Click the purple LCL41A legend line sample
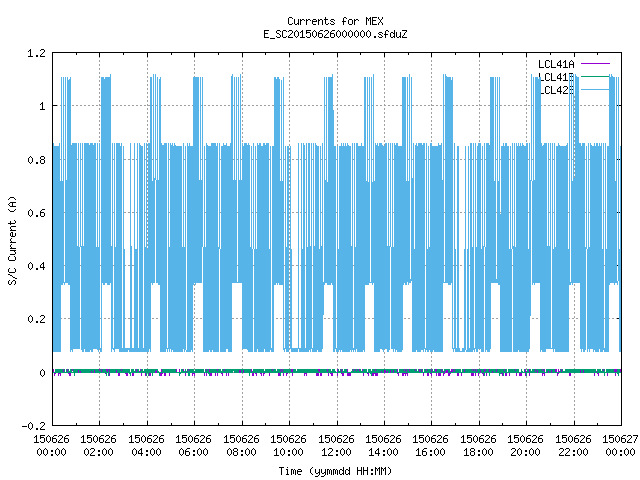Screen dimensions: 640x480 click(595, 64)
